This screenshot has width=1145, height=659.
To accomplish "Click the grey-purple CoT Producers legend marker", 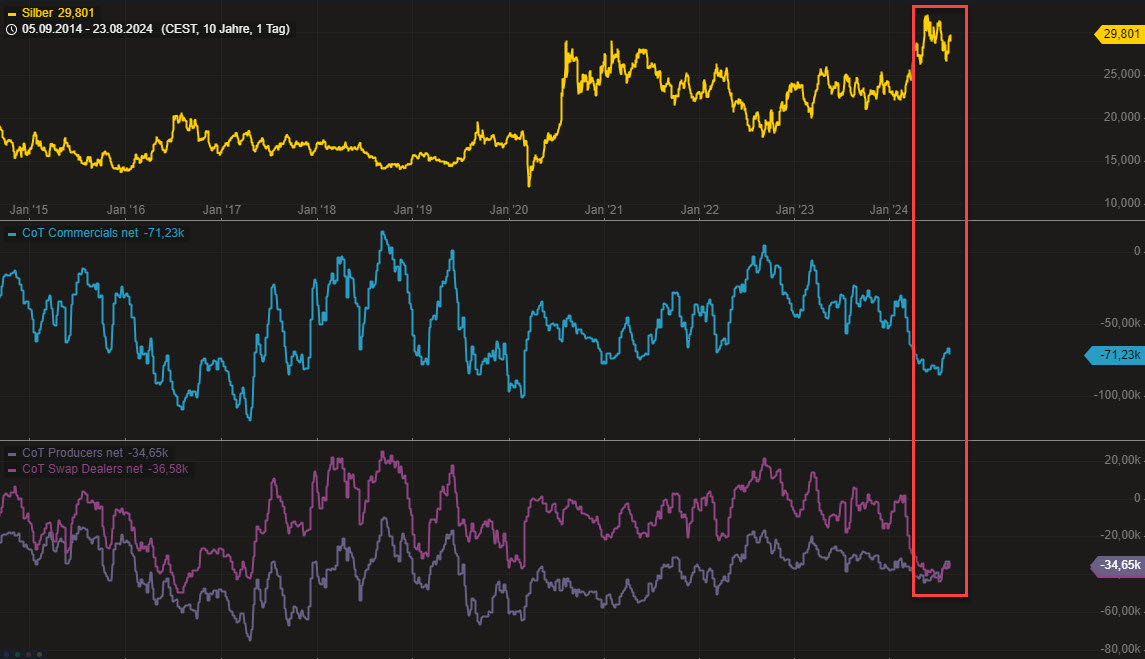I will [x=11, y=453].
